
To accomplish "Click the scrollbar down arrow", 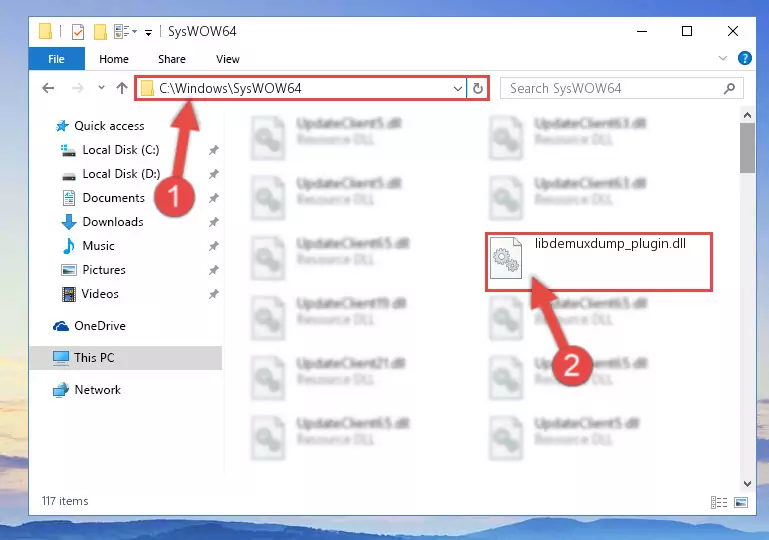I will 747,484.
